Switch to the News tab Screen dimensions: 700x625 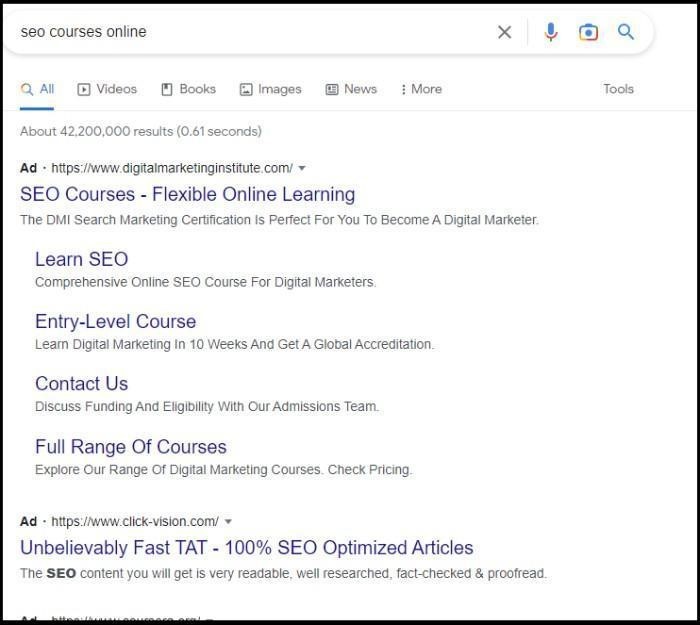point(351,89)
